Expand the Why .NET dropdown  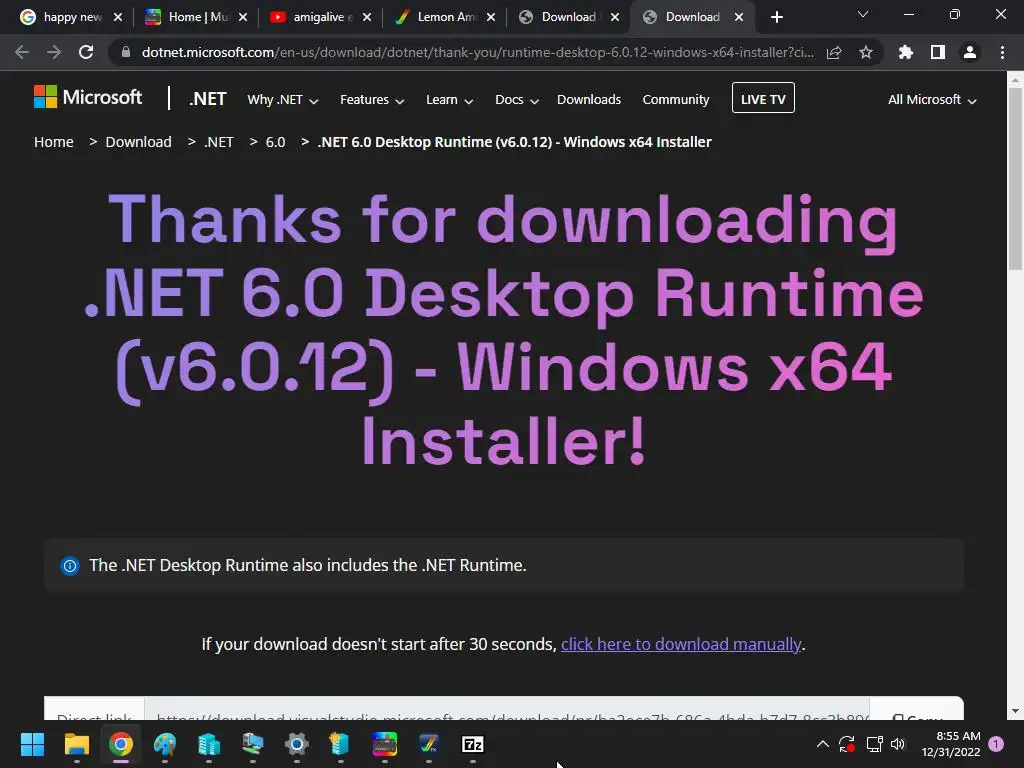283,100
